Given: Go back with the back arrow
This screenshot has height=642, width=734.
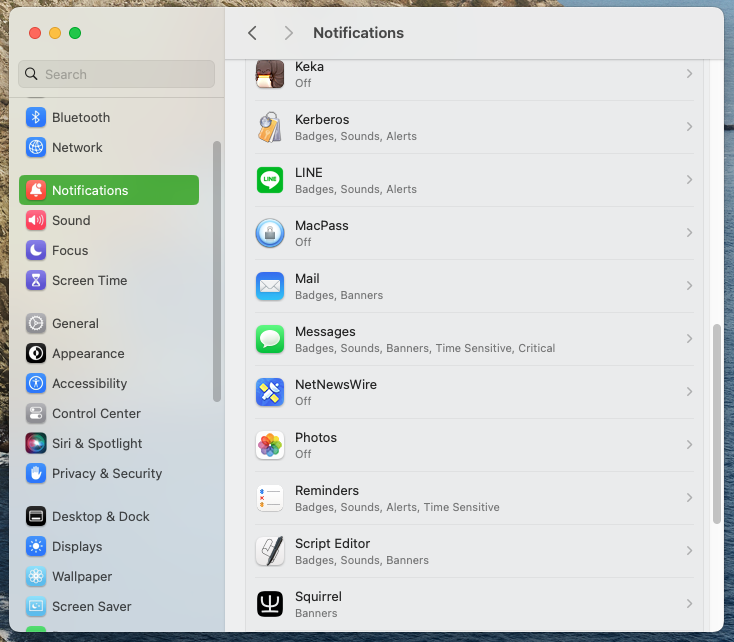Looking at the screenshot, I should tap(252, 33).
